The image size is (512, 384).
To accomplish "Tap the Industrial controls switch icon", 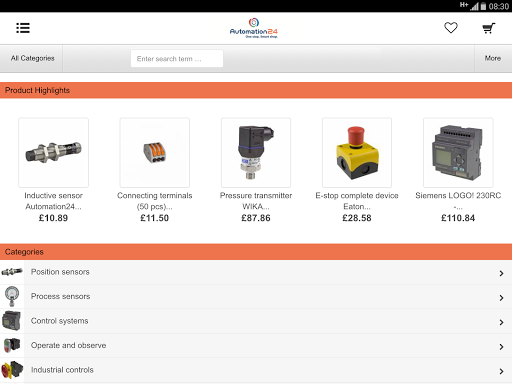I will 12,370.
